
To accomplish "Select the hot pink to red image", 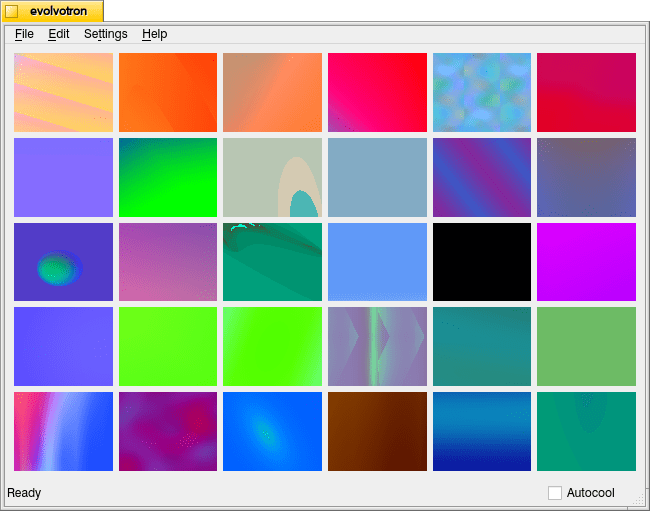I will coord(377,92).
